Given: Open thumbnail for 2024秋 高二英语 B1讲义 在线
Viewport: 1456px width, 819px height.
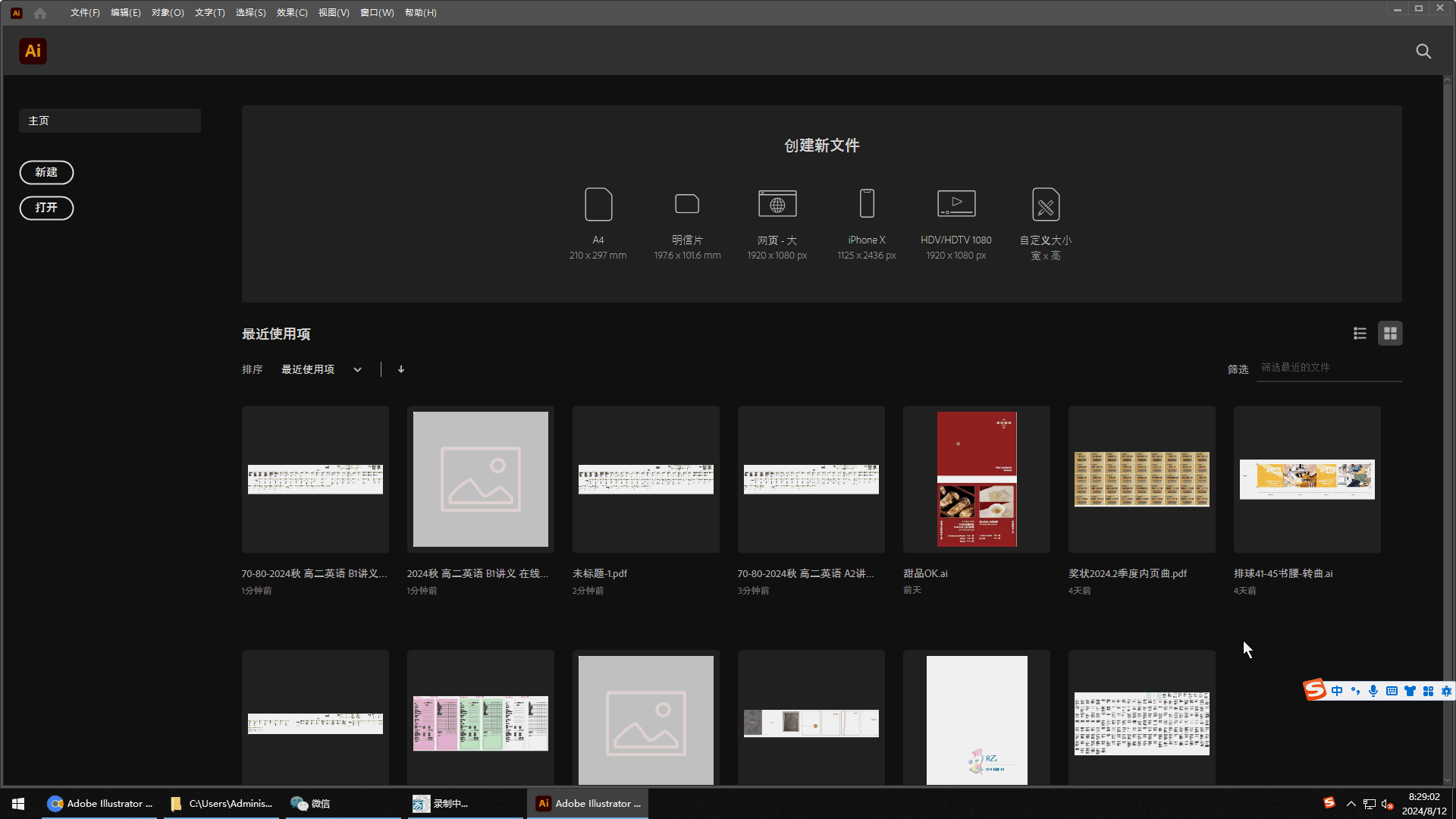Looking at the screenshot, I should (481, 479).
